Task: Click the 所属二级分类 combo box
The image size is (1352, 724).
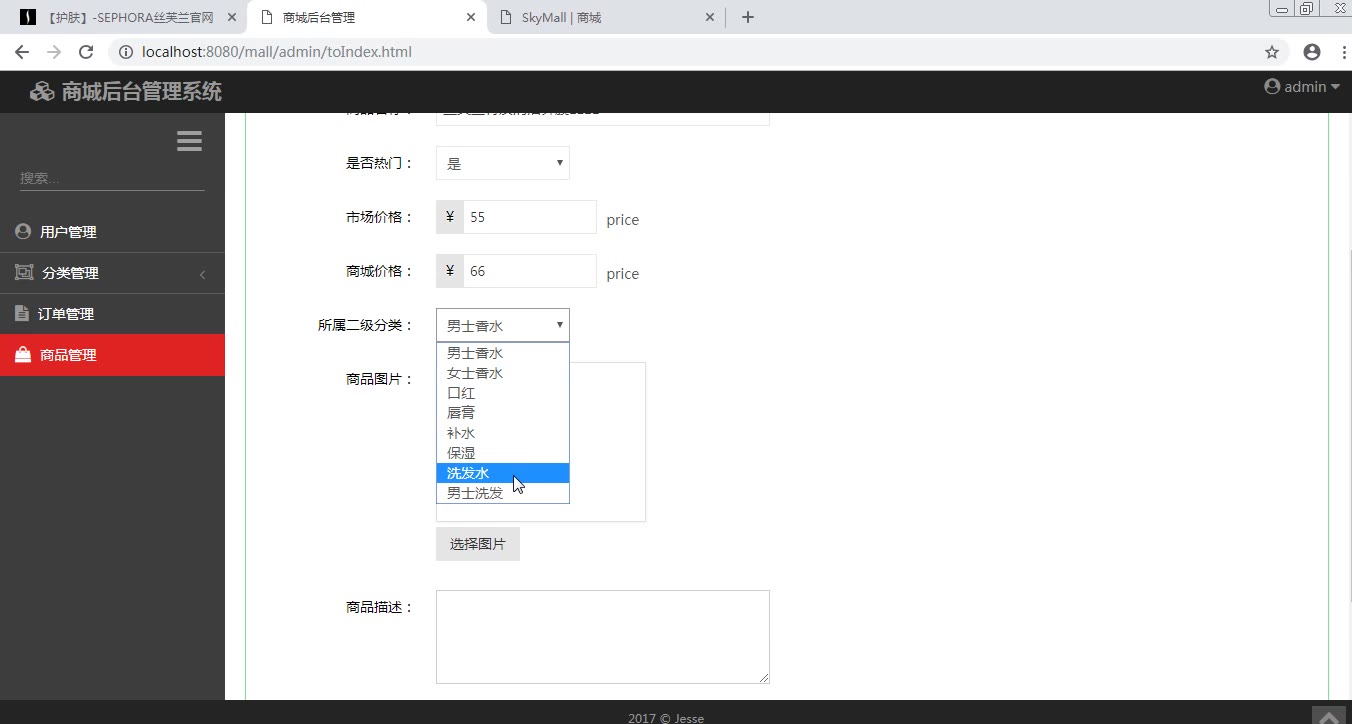Action: coord(503,325)
